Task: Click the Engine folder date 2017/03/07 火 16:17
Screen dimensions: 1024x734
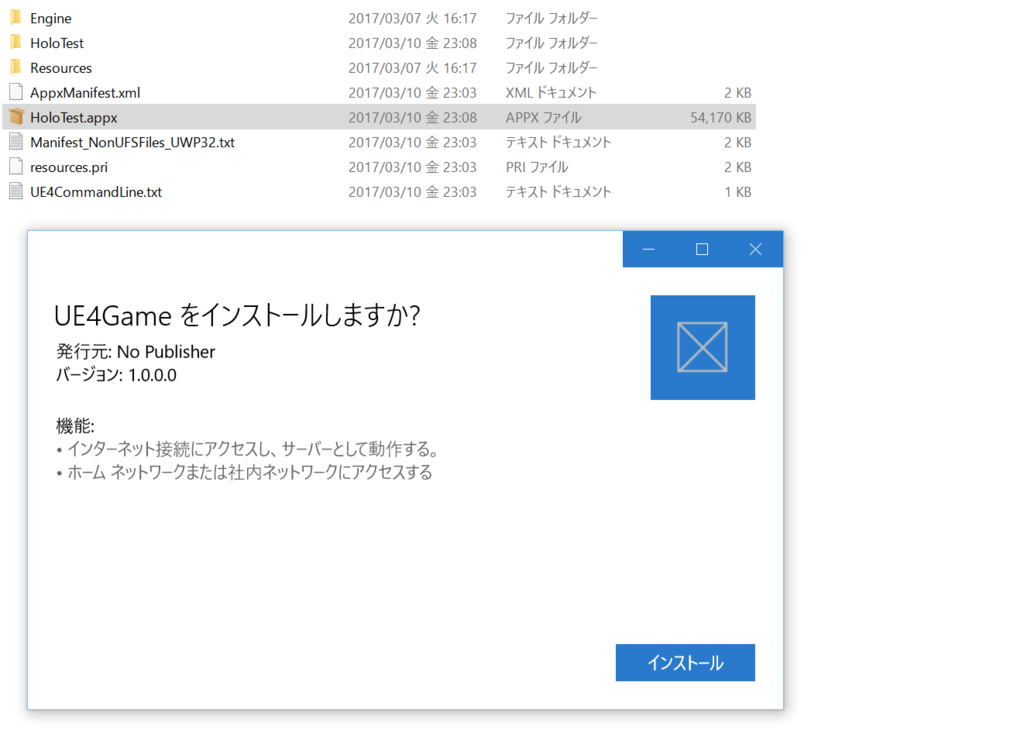Action: (x=413, y=18)
